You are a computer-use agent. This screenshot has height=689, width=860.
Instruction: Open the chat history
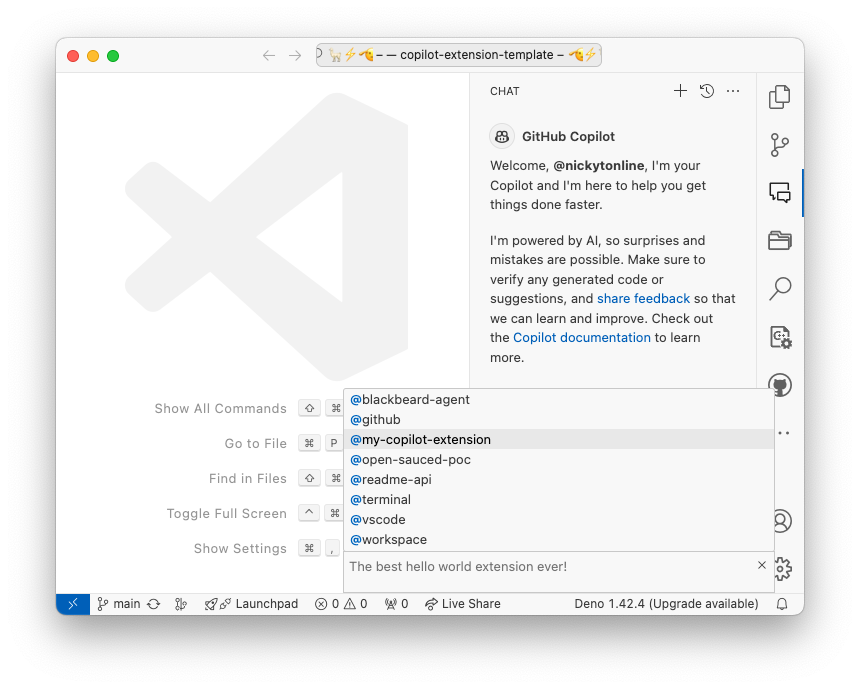706,90
